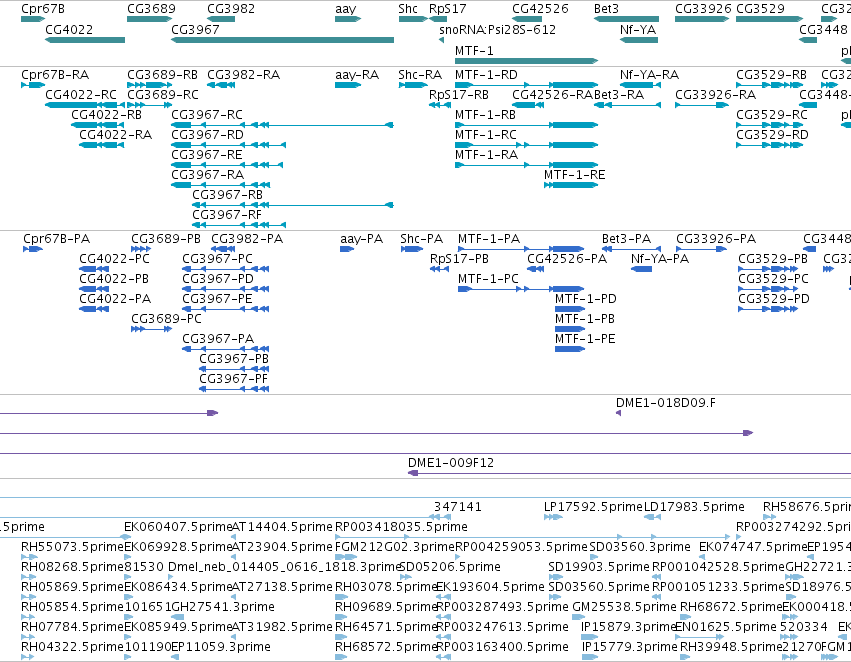Select the MTF-1-PE protein label
851x662 pixels.
[x=585, y=339]
